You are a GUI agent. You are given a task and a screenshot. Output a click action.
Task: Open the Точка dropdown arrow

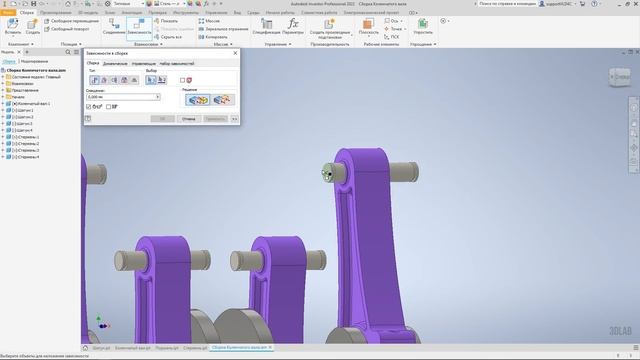pos(405,29)
